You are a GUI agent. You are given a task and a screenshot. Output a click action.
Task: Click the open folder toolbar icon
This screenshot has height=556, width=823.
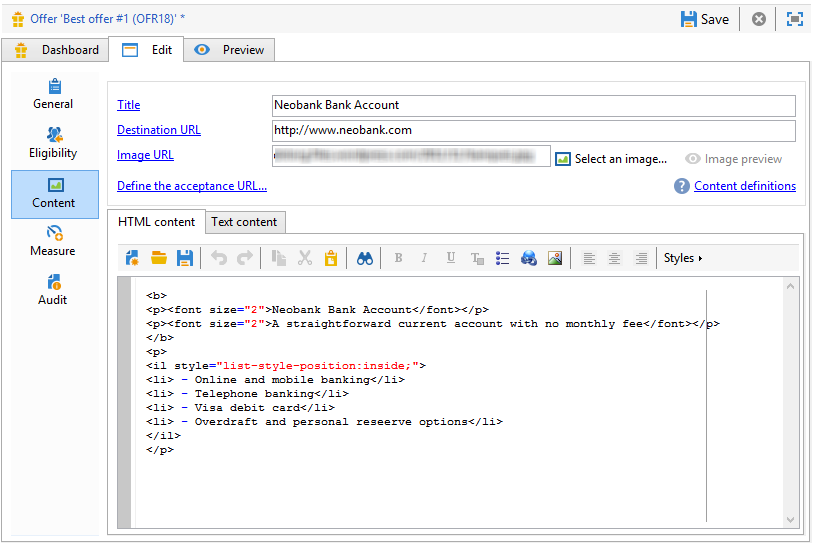click(x=159, y=258)
